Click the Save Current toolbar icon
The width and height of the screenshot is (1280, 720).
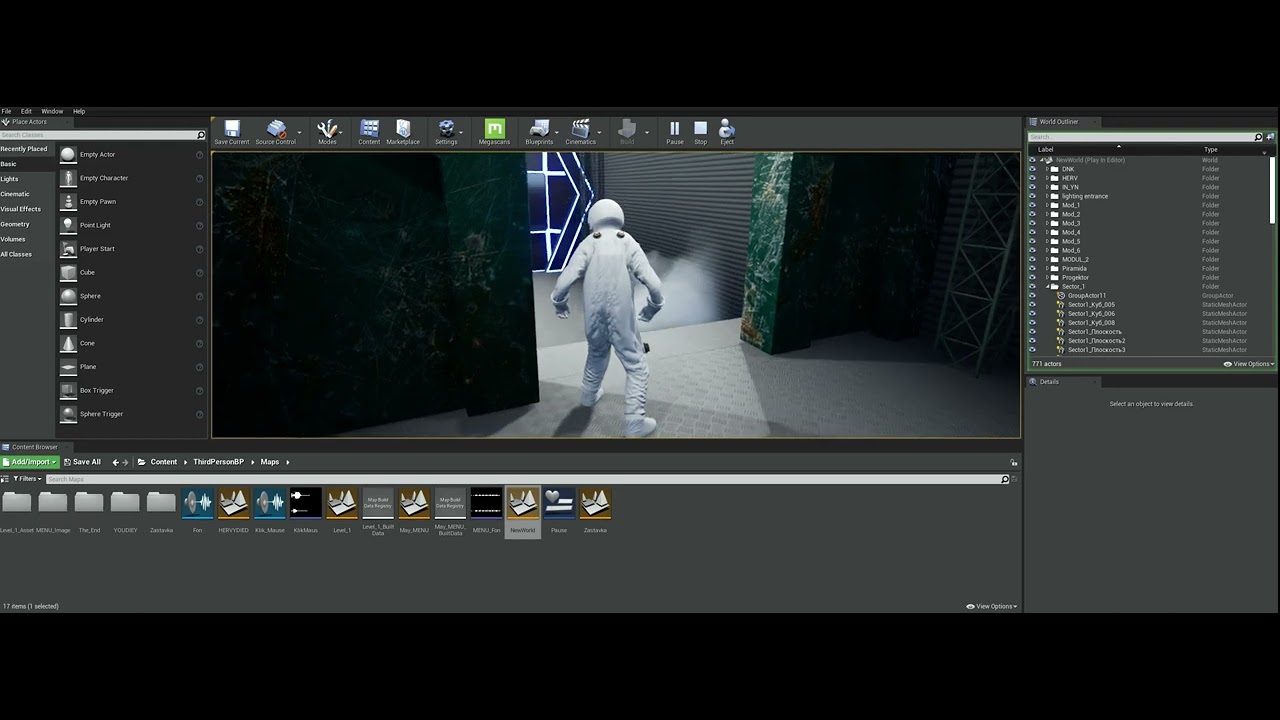coord(232,132)
